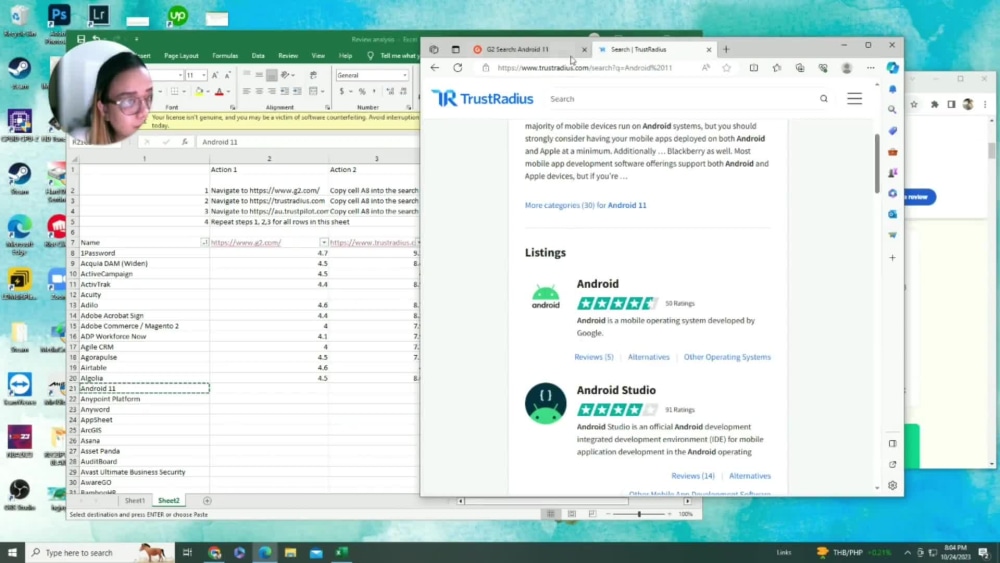Screen dimensions: 1000x563
Task: Open Other Operating Systems link
Action: pos(727,357)
